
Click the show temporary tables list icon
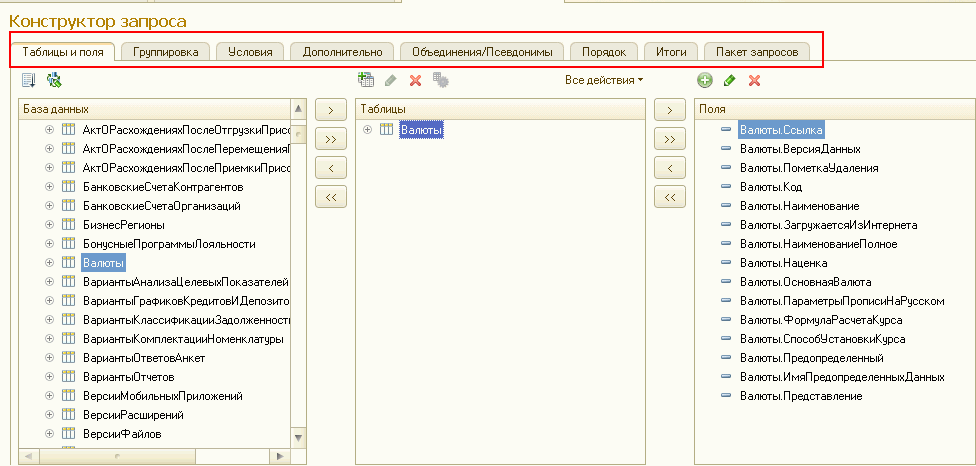tap(29, 80)
